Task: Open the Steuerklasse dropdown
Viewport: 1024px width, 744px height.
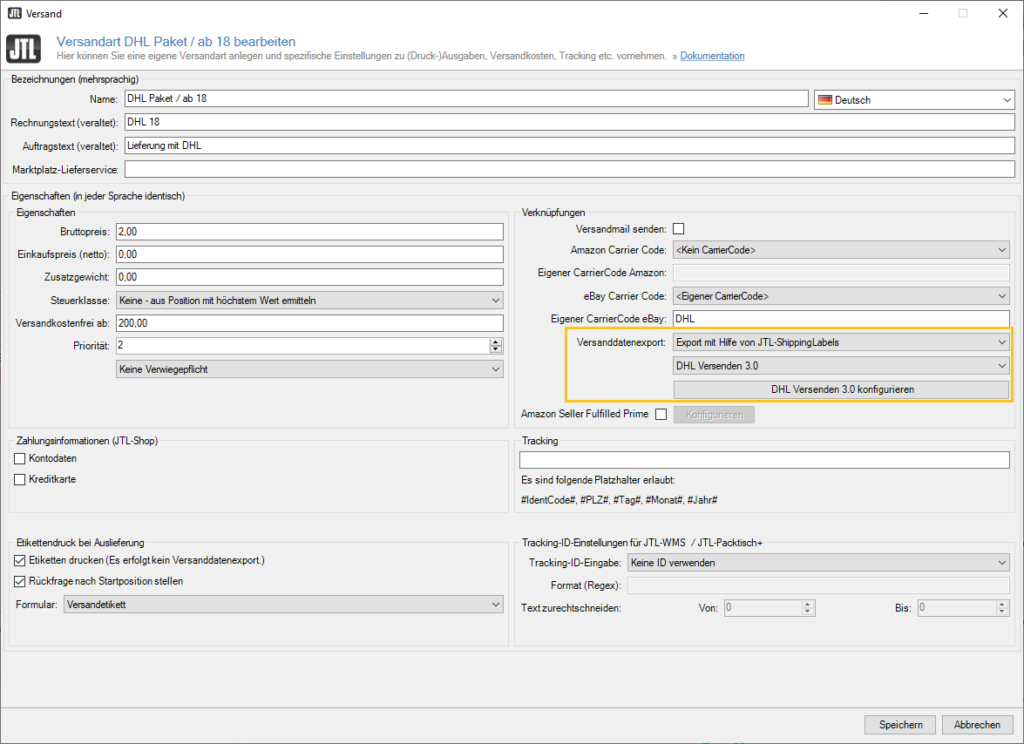Action: 310,300
